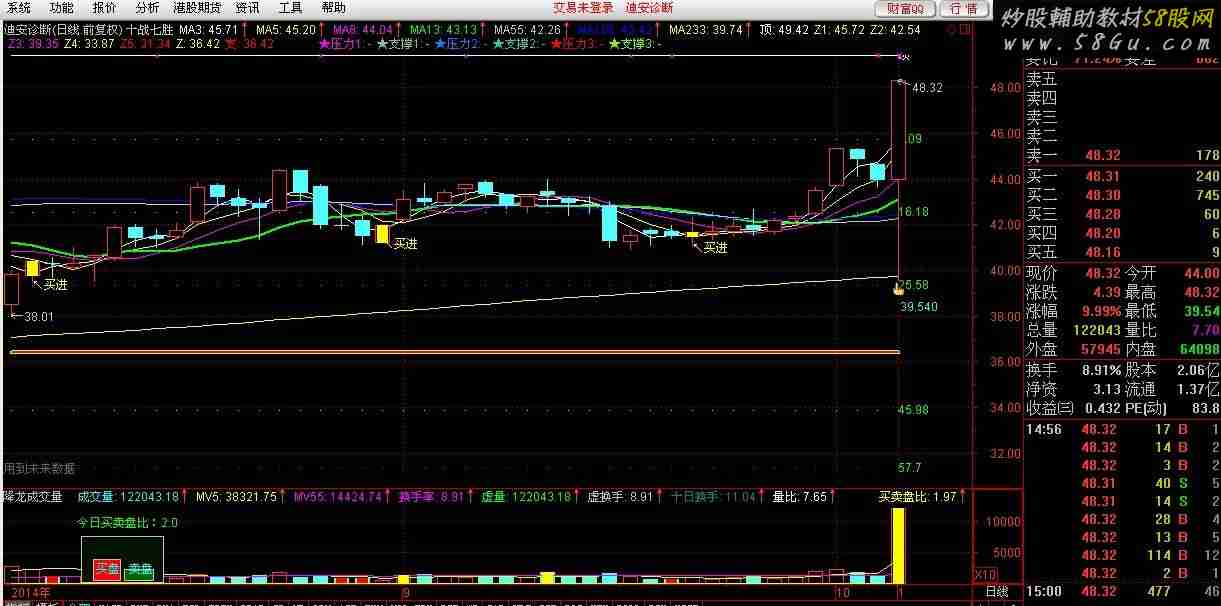1221x606 pixels.
Task: Click the green 卖盘 legend box
Action: (139, 570)
